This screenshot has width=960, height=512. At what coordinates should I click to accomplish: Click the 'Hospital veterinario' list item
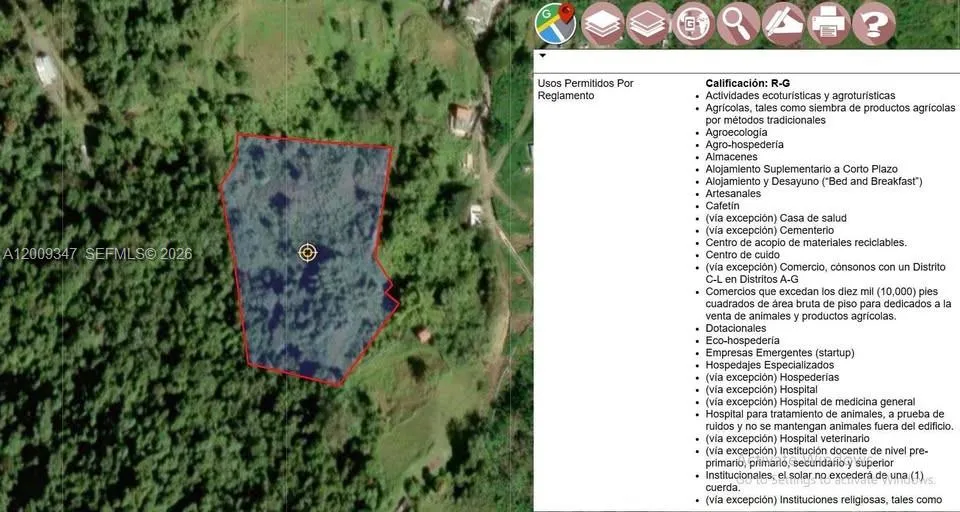pyautogui.click(x=787, y=439)
